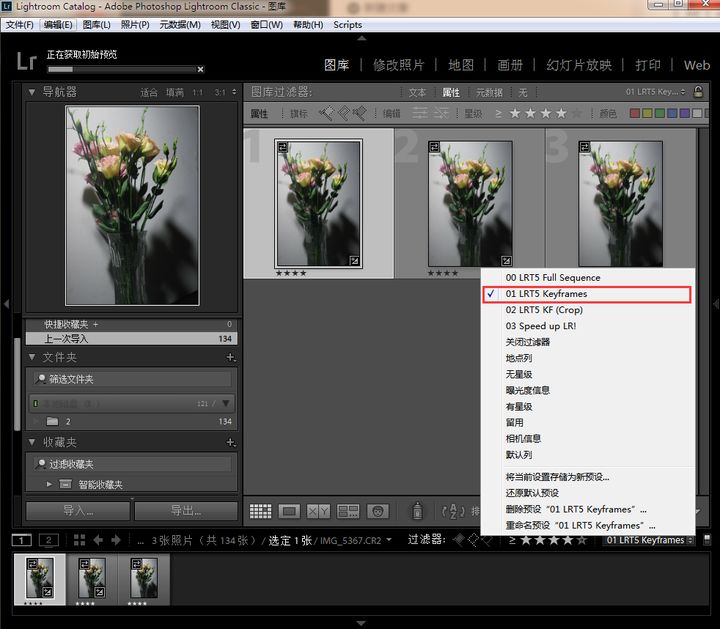Add new folder with plus icon
Image resolution: width=720 pixels, height=629 pixels.
[231, 357]
